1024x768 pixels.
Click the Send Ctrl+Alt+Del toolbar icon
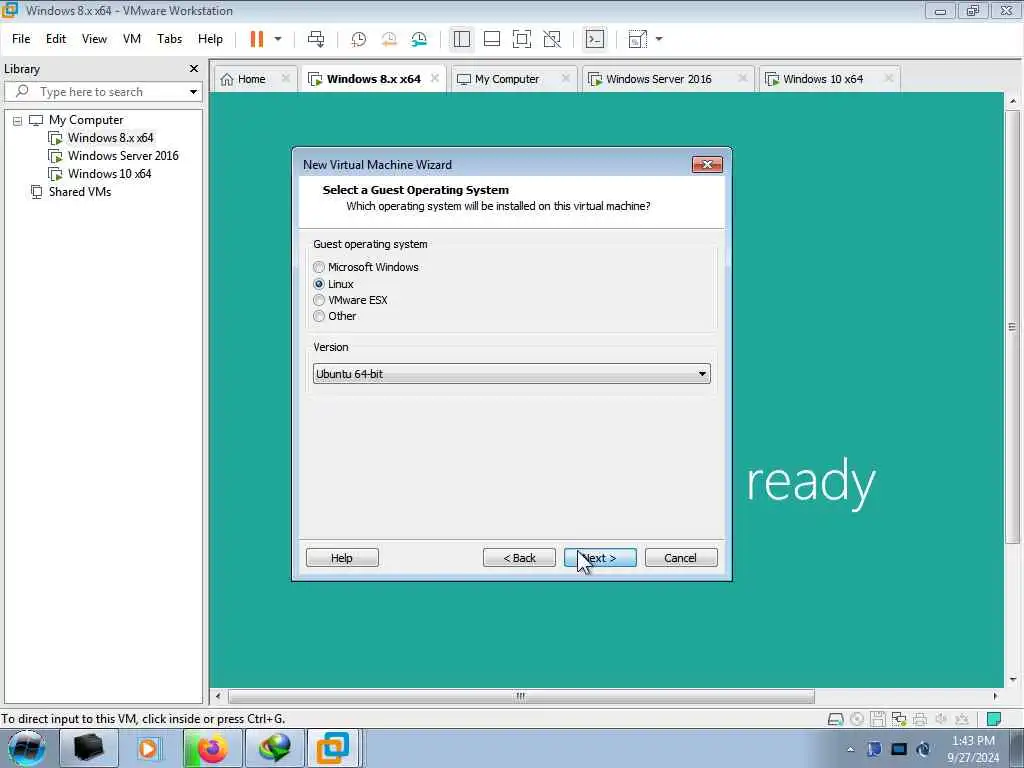point(316,39)
